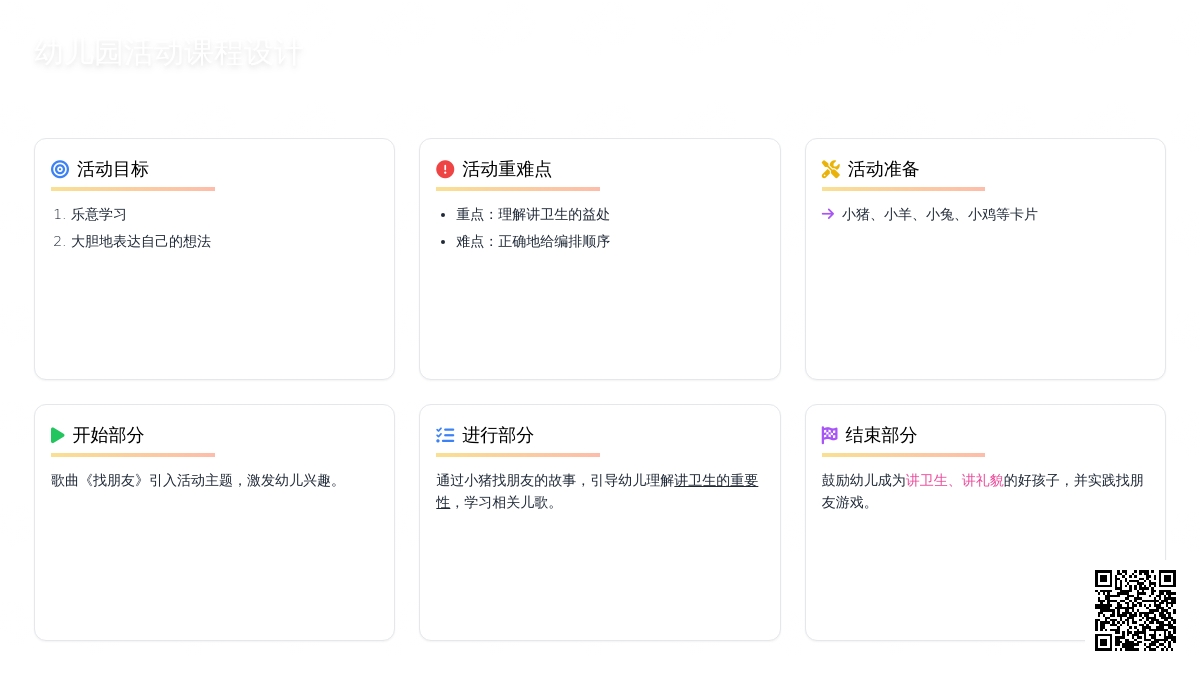Click the heading 活动目标
The image size is (1200, 675).
click(113, 169)
